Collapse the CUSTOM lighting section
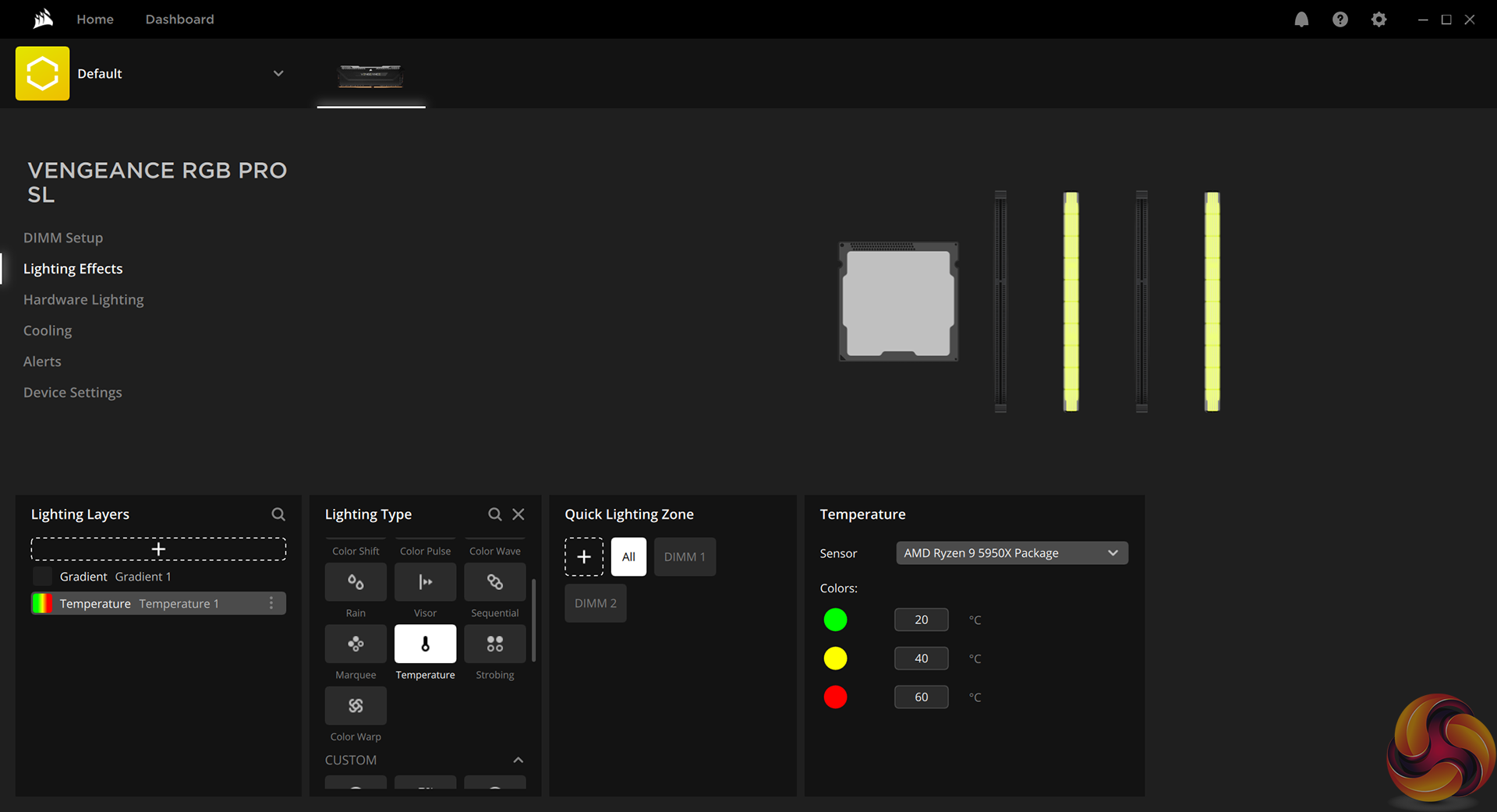Screen dimensions: 1497x812 (518, 761)
